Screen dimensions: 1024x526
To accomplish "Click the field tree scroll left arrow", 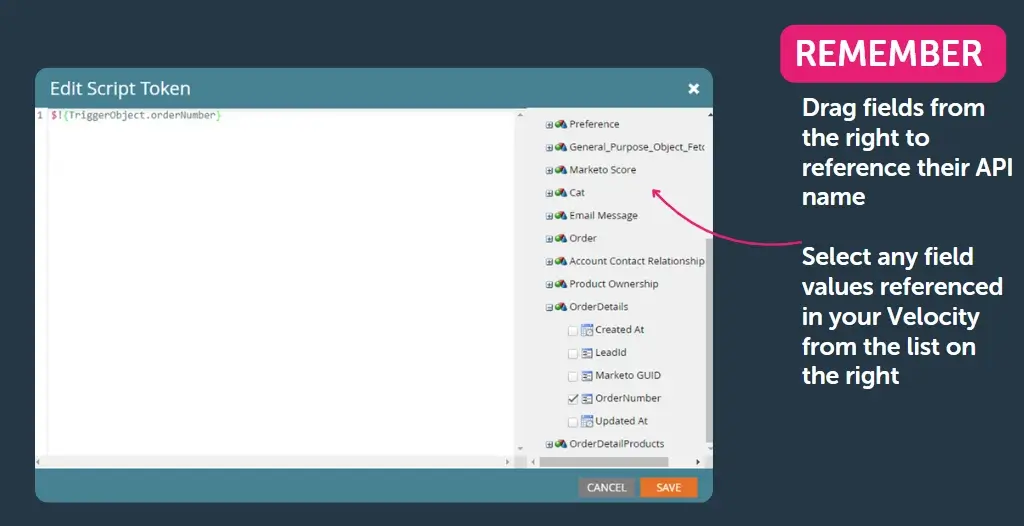I will click(534, 462).
